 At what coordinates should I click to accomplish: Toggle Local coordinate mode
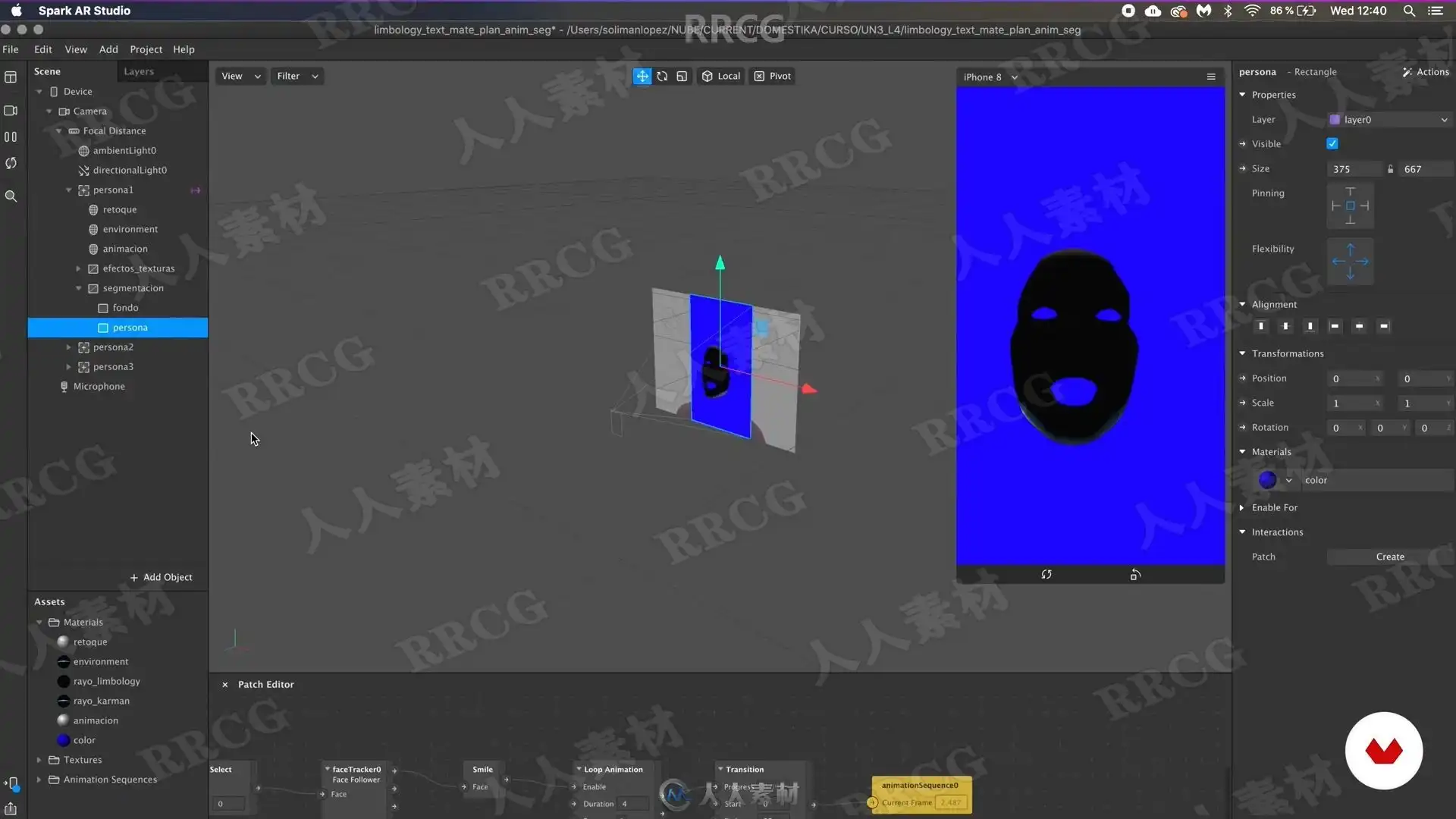coord(720,76)
